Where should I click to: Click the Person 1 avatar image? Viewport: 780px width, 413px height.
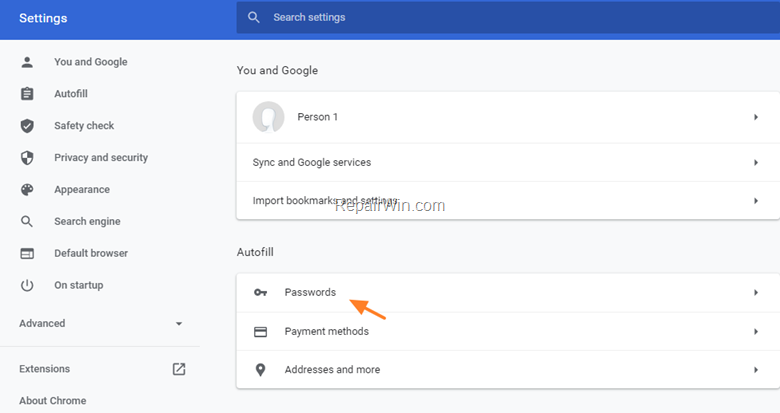[x=268, y=117]
